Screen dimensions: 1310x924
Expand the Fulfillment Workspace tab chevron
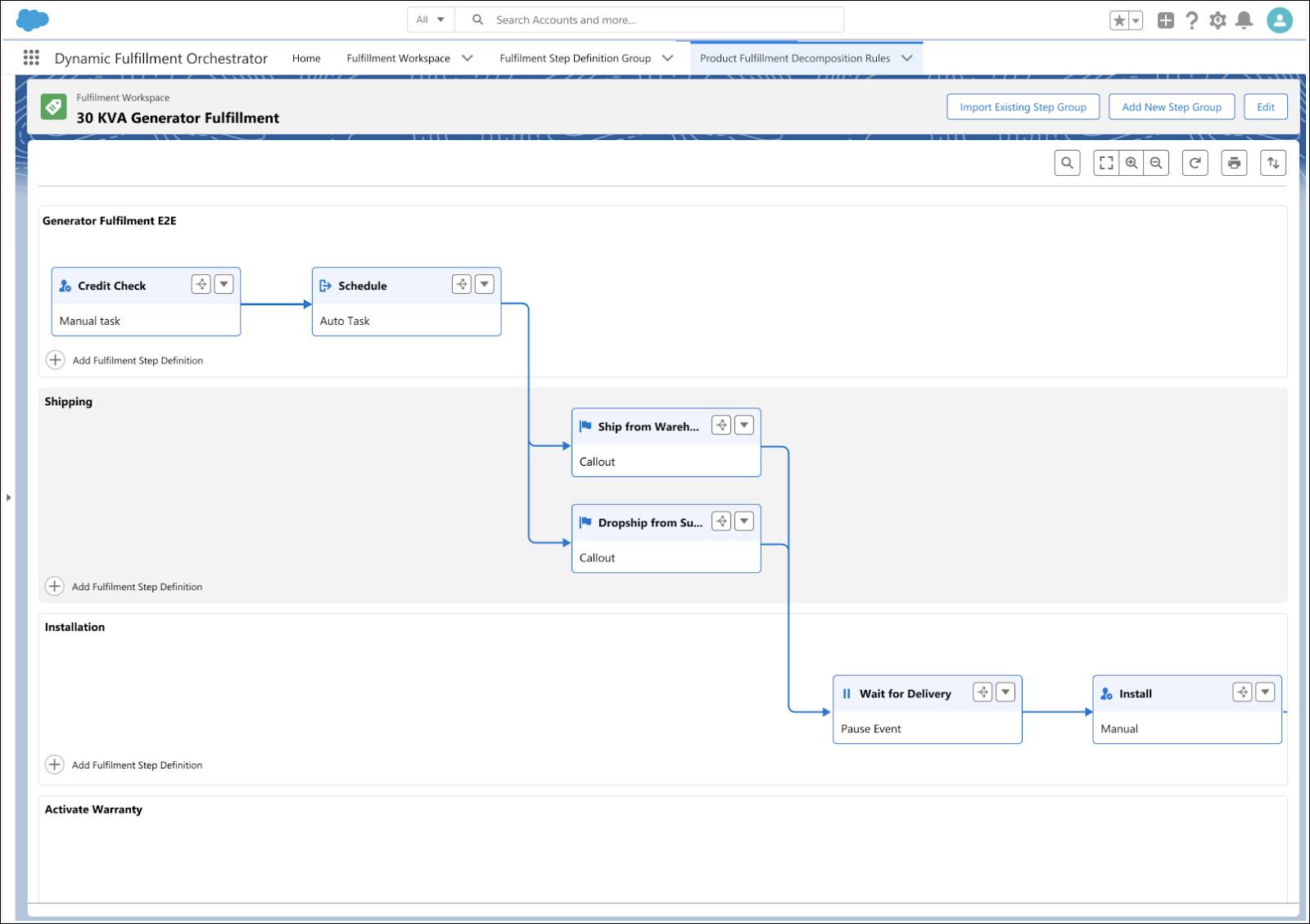pyautogui.click(x=468, y=58)
